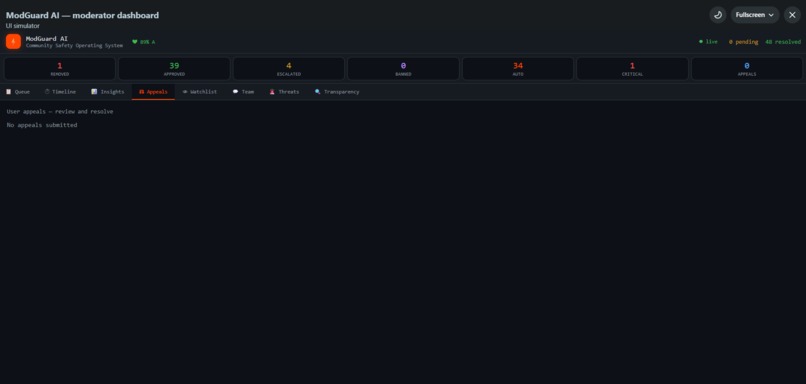Open the Fullscreen dropdown
This screenshot has height=384, width=806.
point(755,15)
